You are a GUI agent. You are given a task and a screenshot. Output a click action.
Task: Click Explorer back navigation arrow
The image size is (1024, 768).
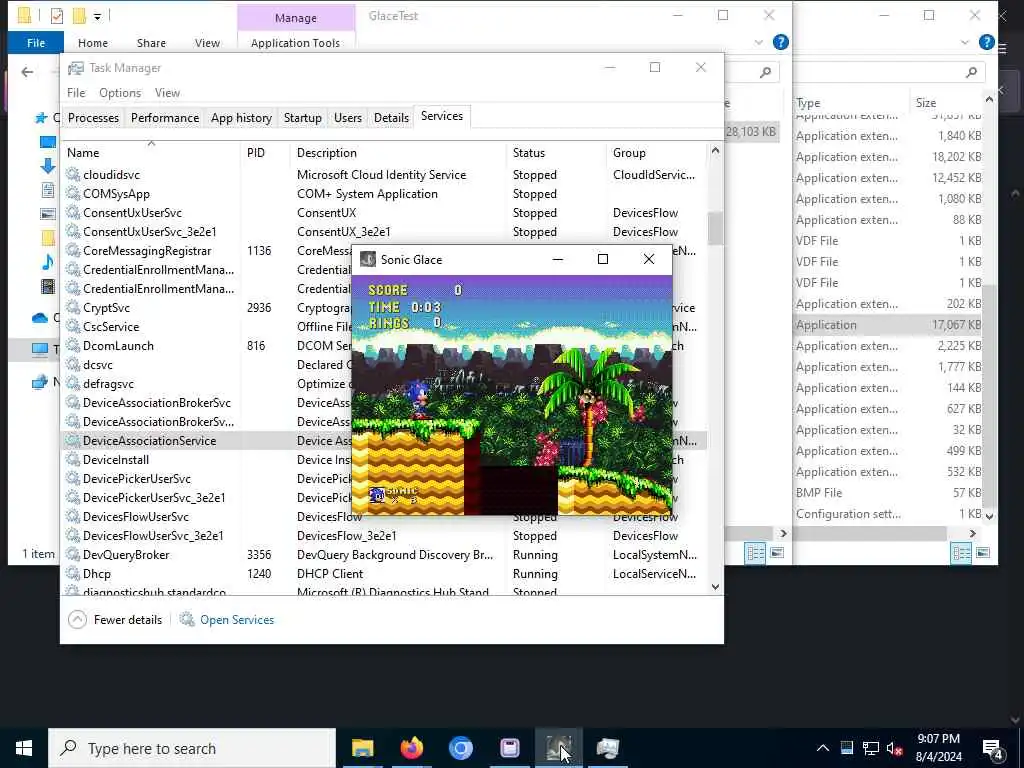[27, 72]
